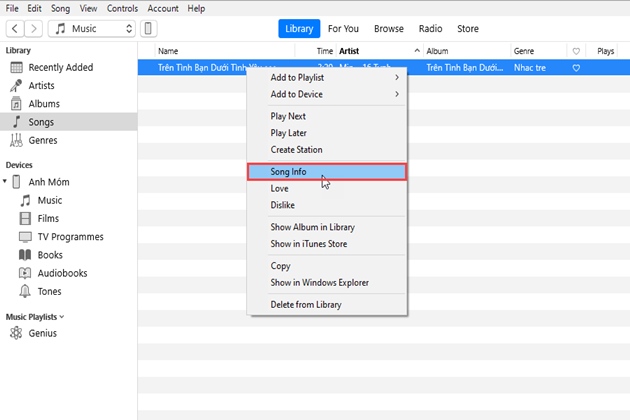The image size is (630, 420).
Task: Select the Albums icon in sidebar
Action: 16,103
